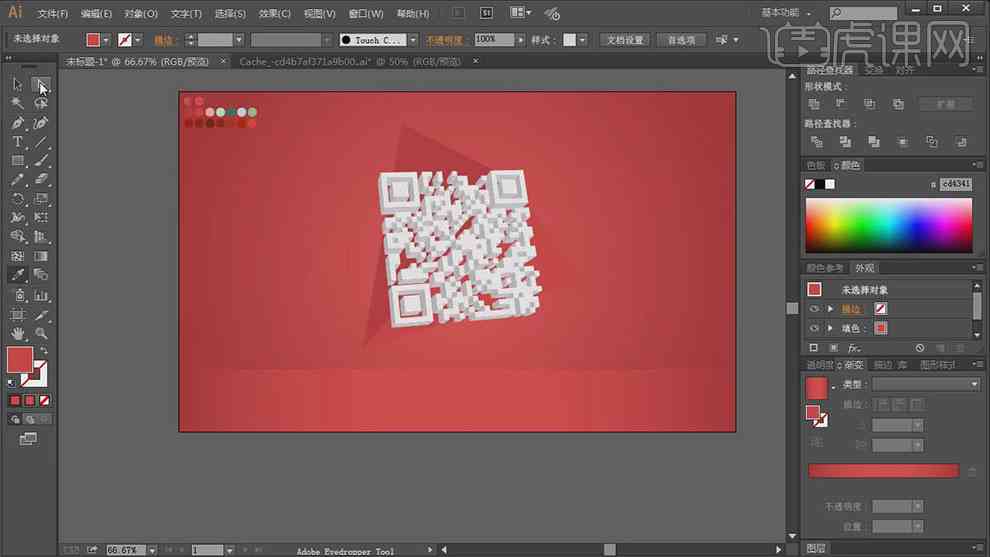This screenshot has width=990, height=557.
Task: Open the 效果(C) menu
Action: point(275,13)
